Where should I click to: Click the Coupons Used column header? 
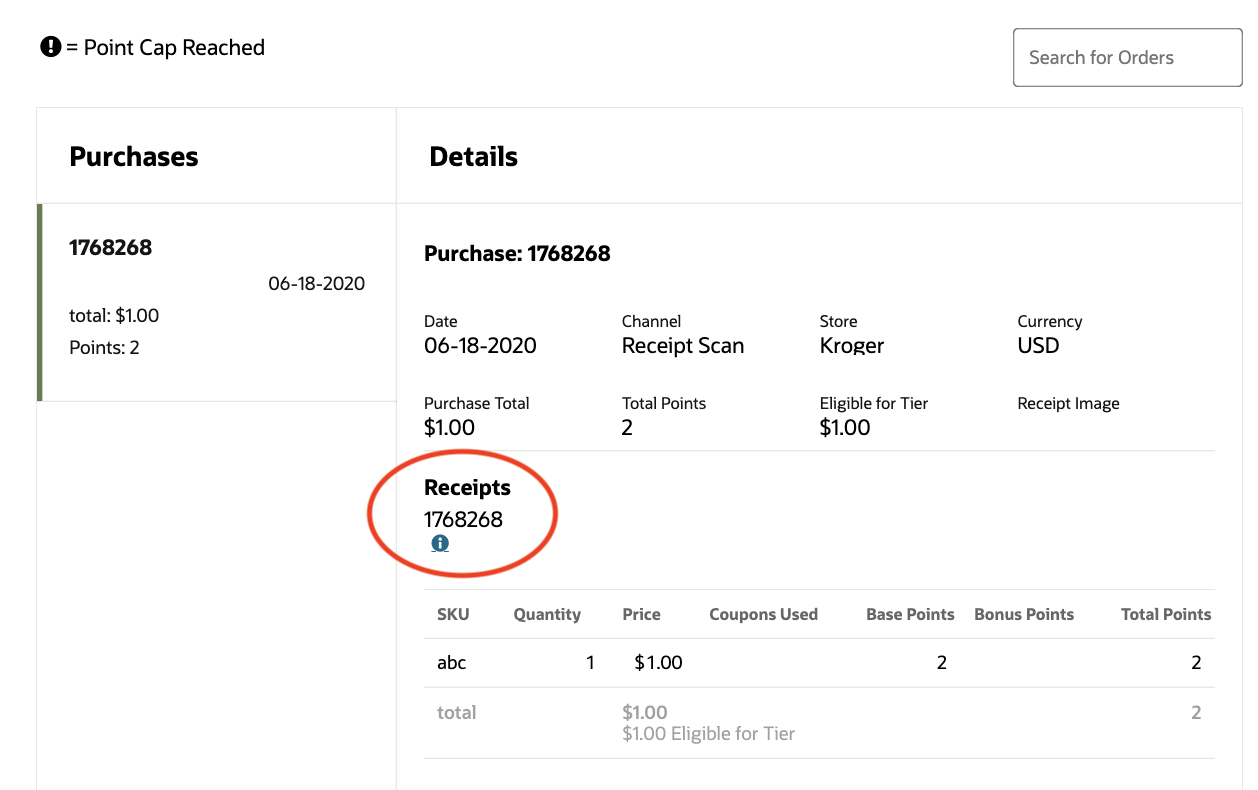point(763,615)
